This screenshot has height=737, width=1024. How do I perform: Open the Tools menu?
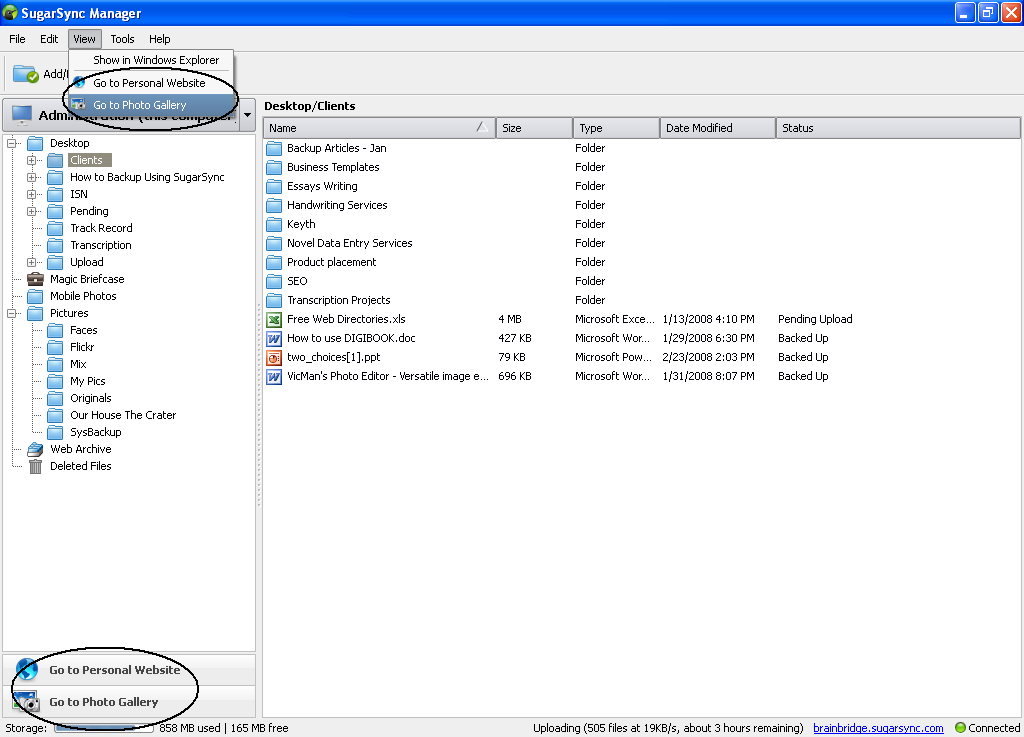point(122,39)
